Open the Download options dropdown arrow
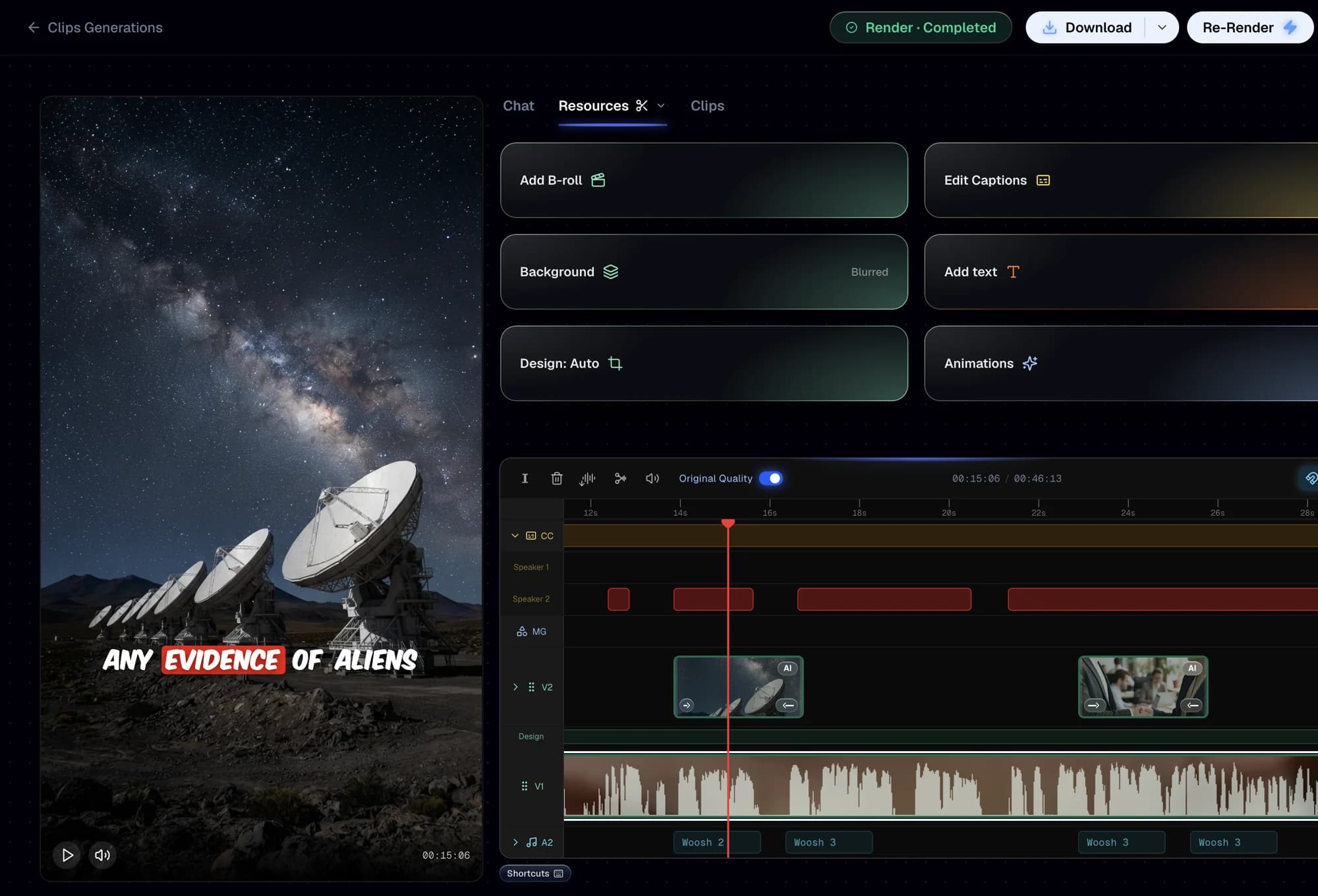The height and width of the screenshot is (896, 1318). coord(1162,28)
